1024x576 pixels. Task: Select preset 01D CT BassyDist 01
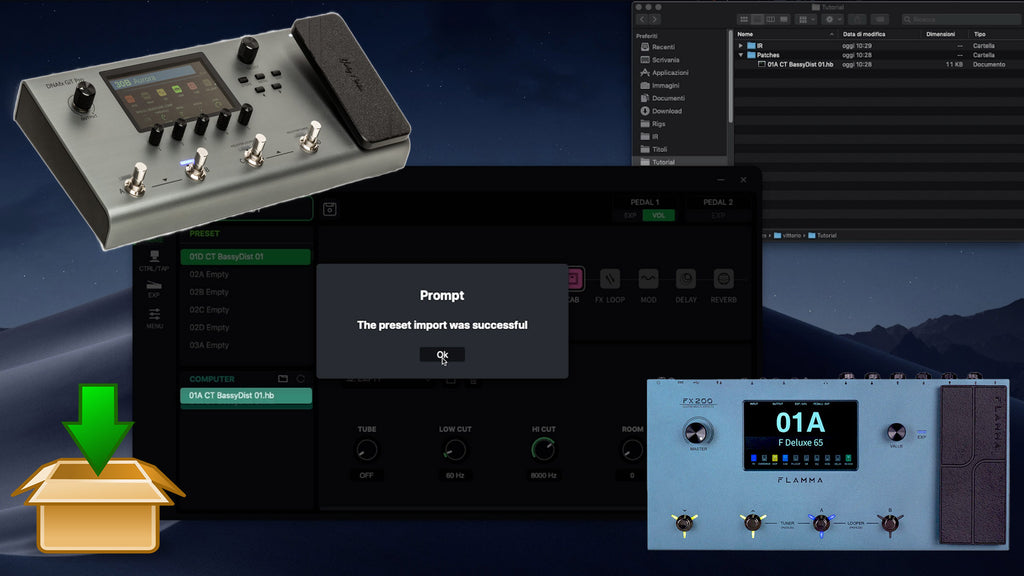point(246,257)
